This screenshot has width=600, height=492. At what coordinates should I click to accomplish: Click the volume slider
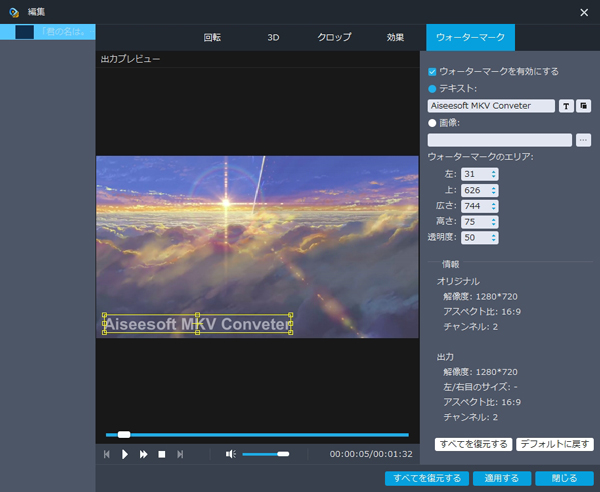click(x=266, y=454)
